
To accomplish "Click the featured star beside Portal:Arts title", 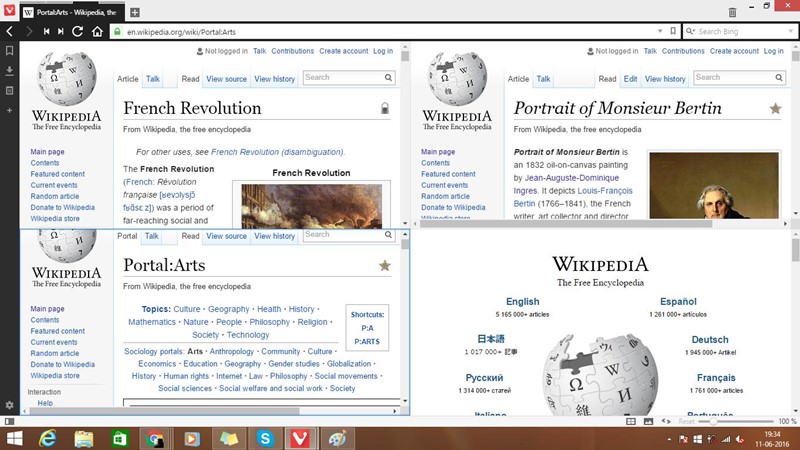I will click(385, 265).
